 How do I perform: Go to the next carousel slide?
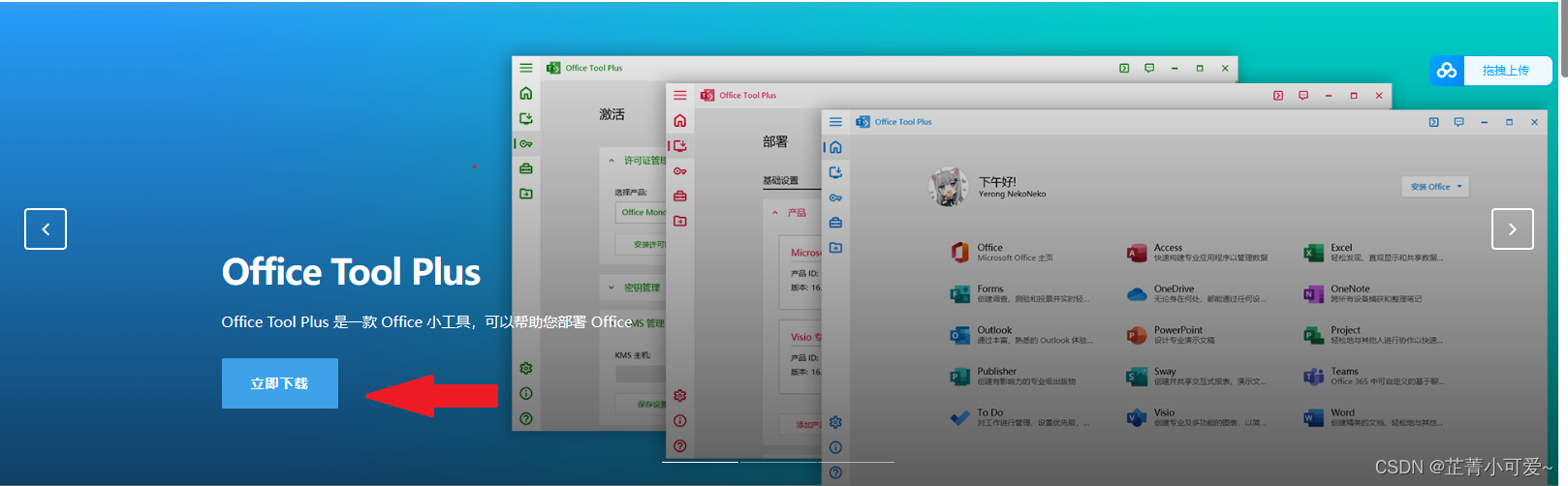(x=1512, y=229)
